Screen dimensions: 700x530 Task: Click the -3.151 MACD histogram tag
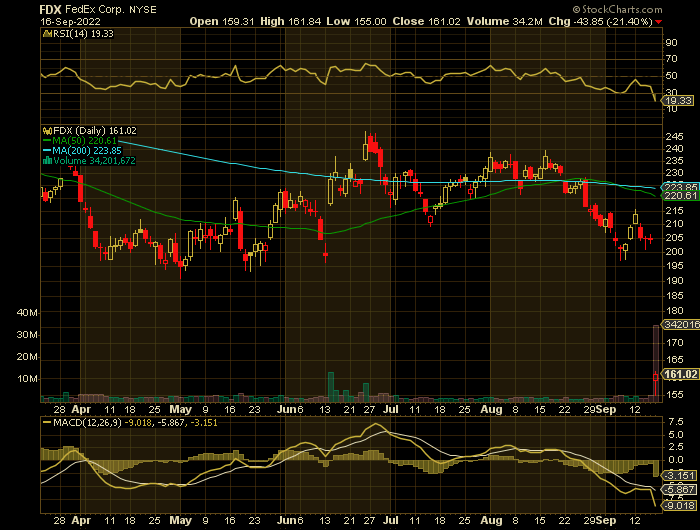679,476
